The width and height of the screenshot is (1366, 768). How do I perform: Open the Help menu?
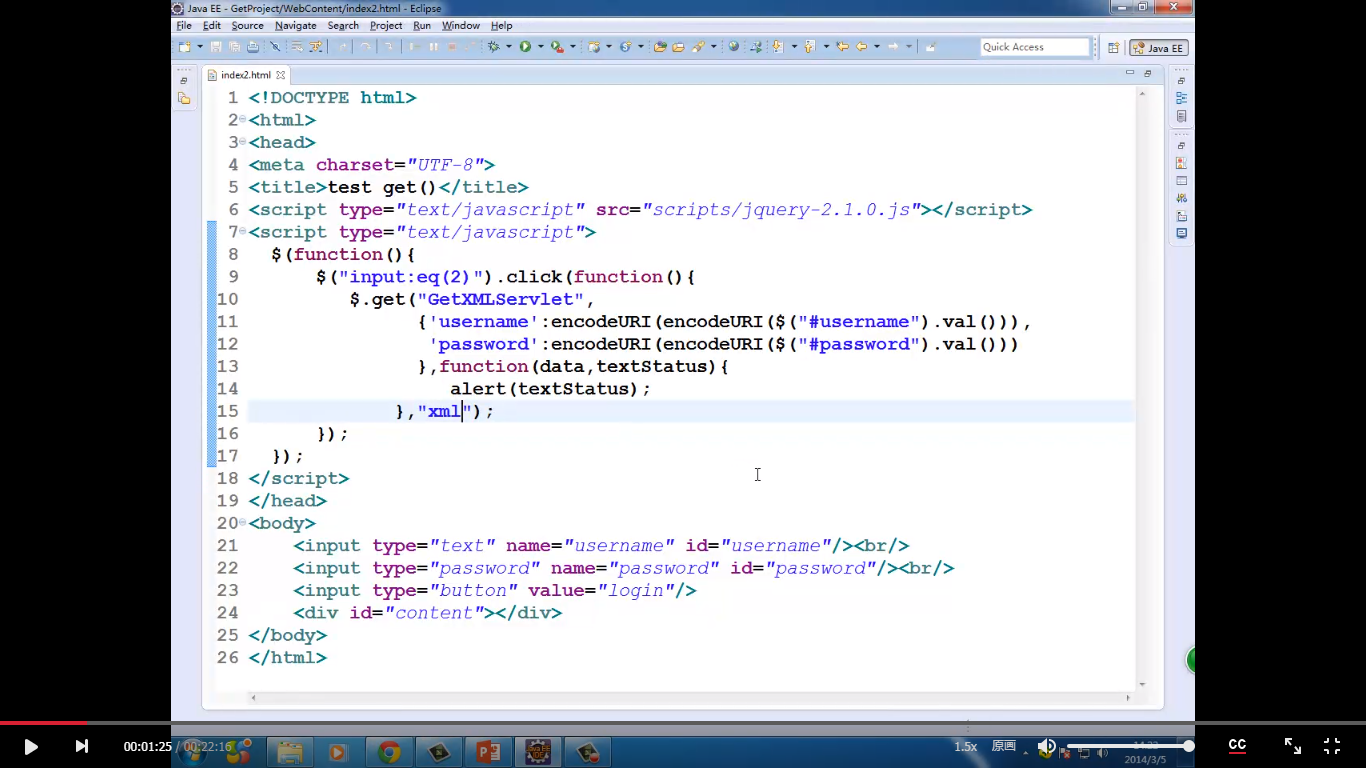pyautogui.click(x=501, y=25)
